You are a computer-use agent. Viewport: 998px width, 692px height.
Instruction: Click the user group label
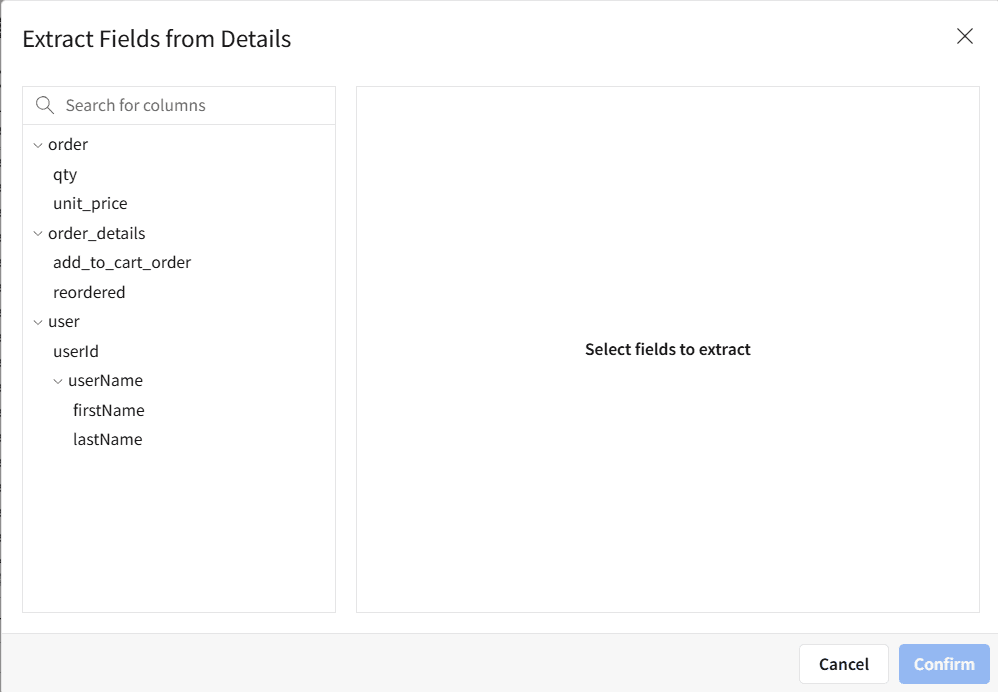coord(64,321)
